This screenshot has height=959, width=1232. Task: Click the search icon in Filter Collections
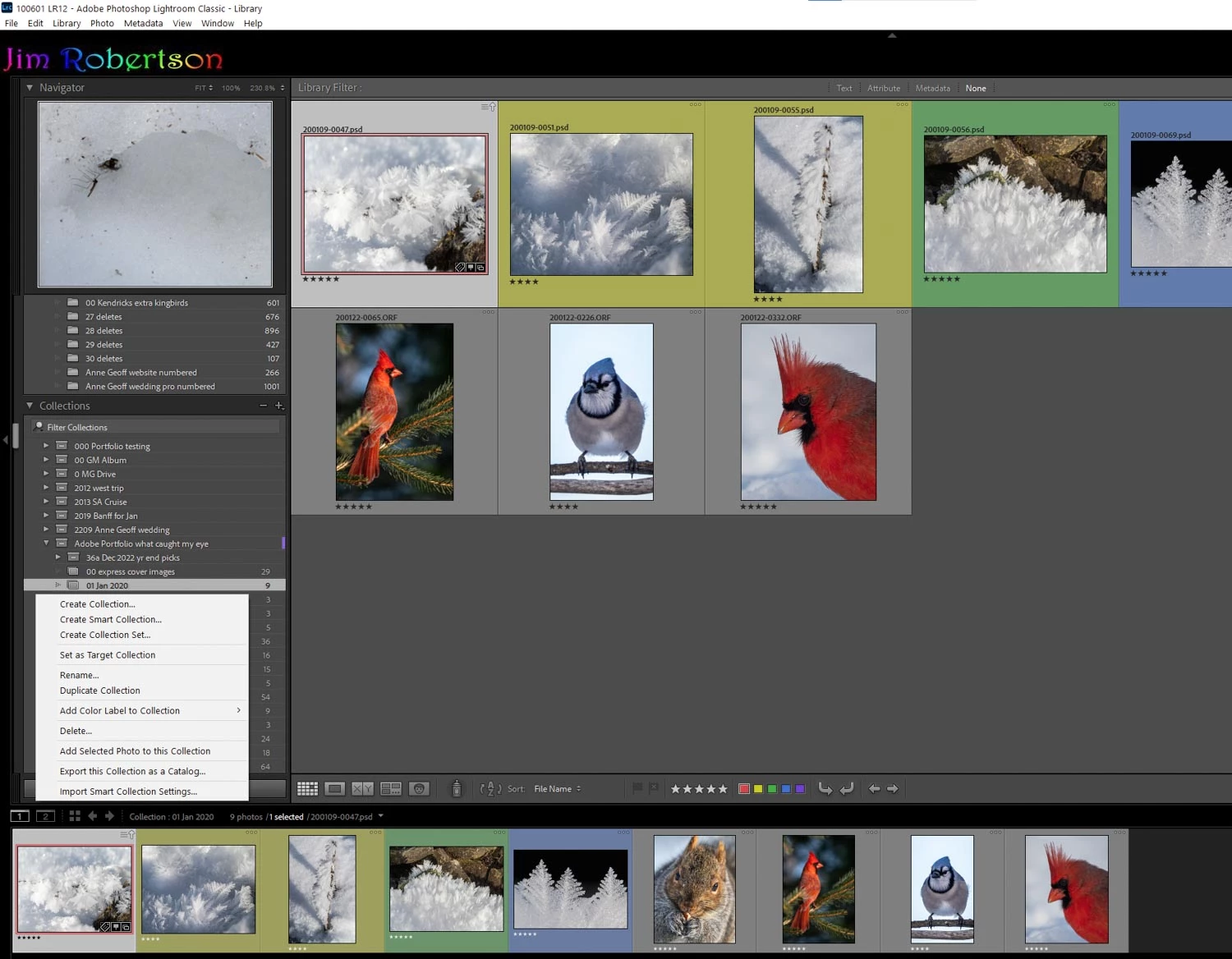(x=39, y=427)
